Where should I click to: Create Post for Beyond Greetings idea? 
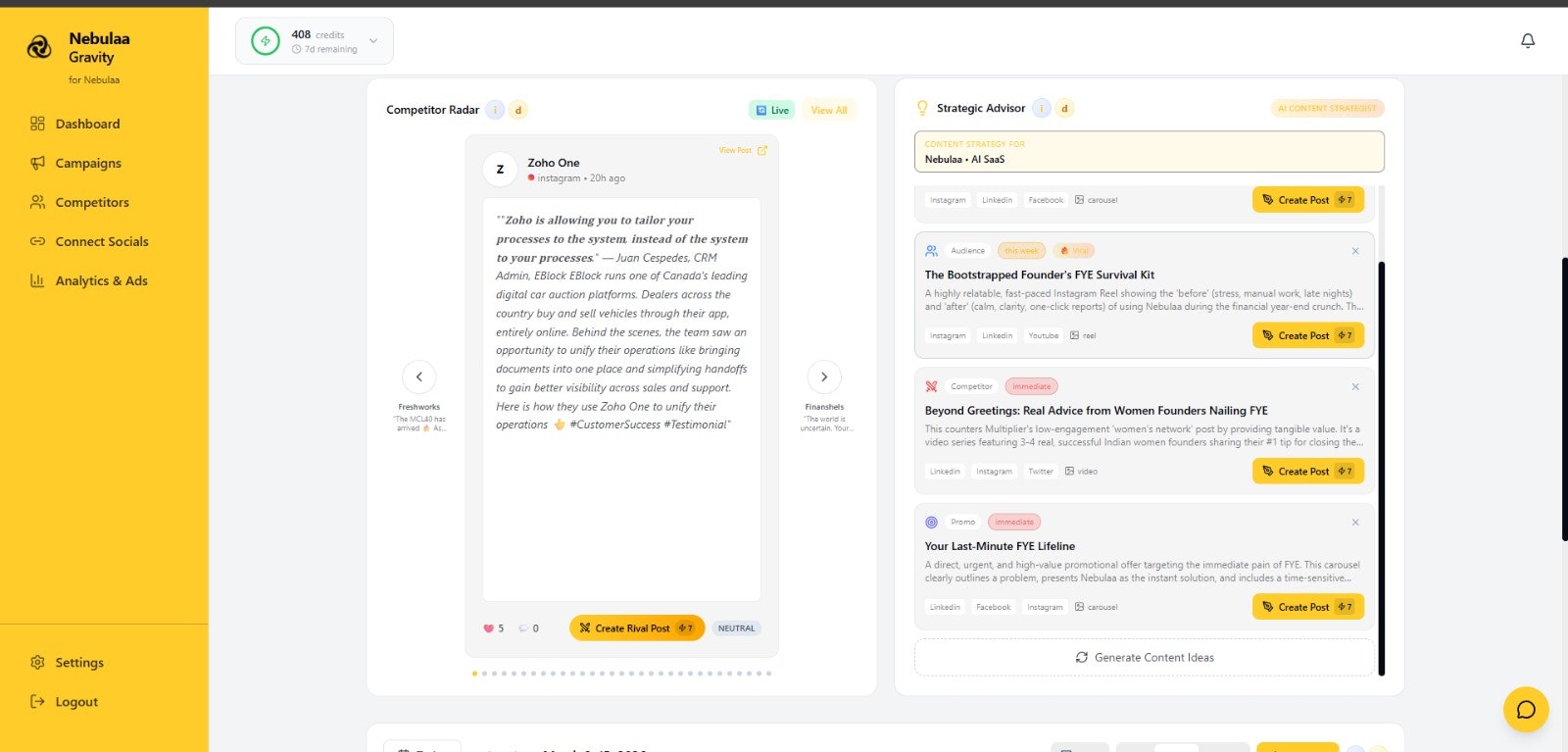coord(1308,472)
